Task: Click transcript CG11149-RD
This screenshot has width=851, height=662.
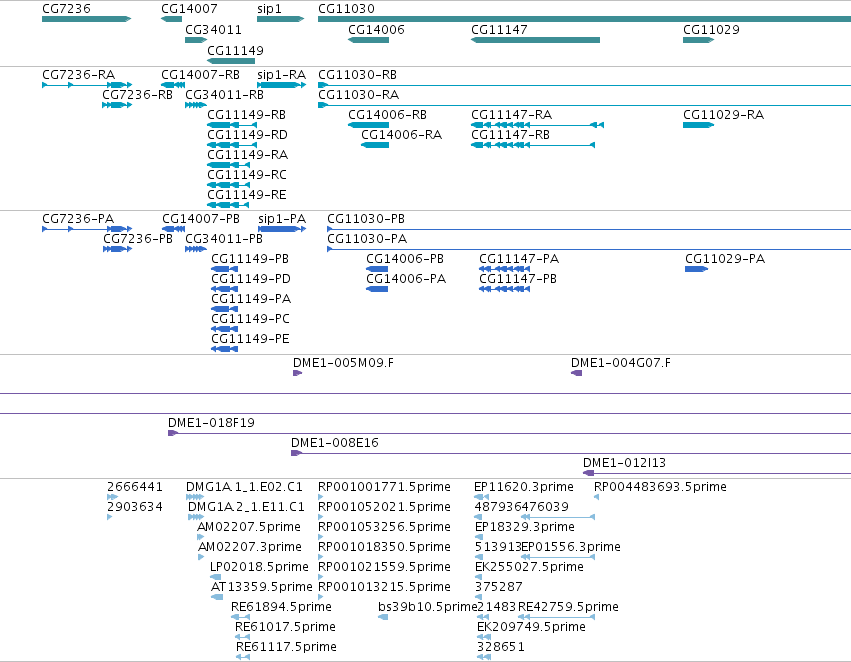Action: (x=232, y=145)
